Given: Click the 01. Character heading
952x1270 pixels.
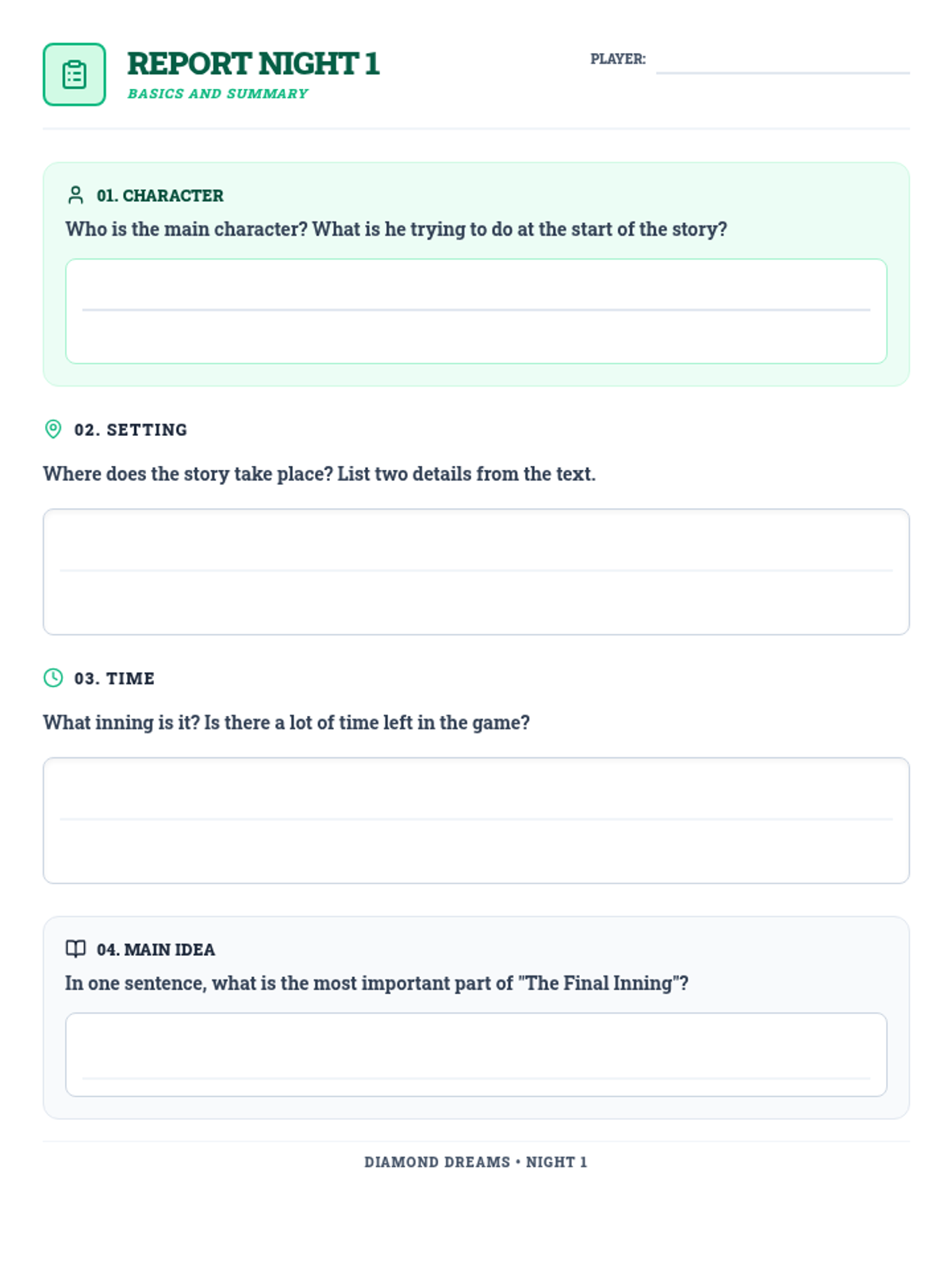Looking at the screenshot, I should tap(160, 195).
